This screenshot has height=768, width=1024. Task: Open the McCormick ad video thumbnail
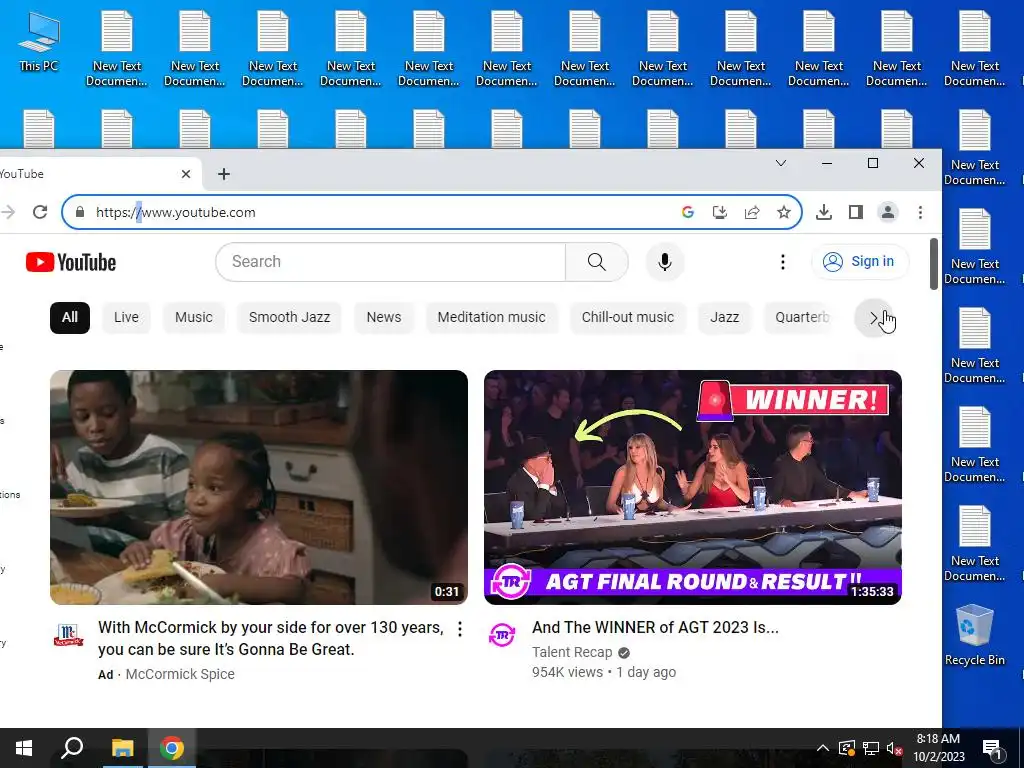coord(259,487)
